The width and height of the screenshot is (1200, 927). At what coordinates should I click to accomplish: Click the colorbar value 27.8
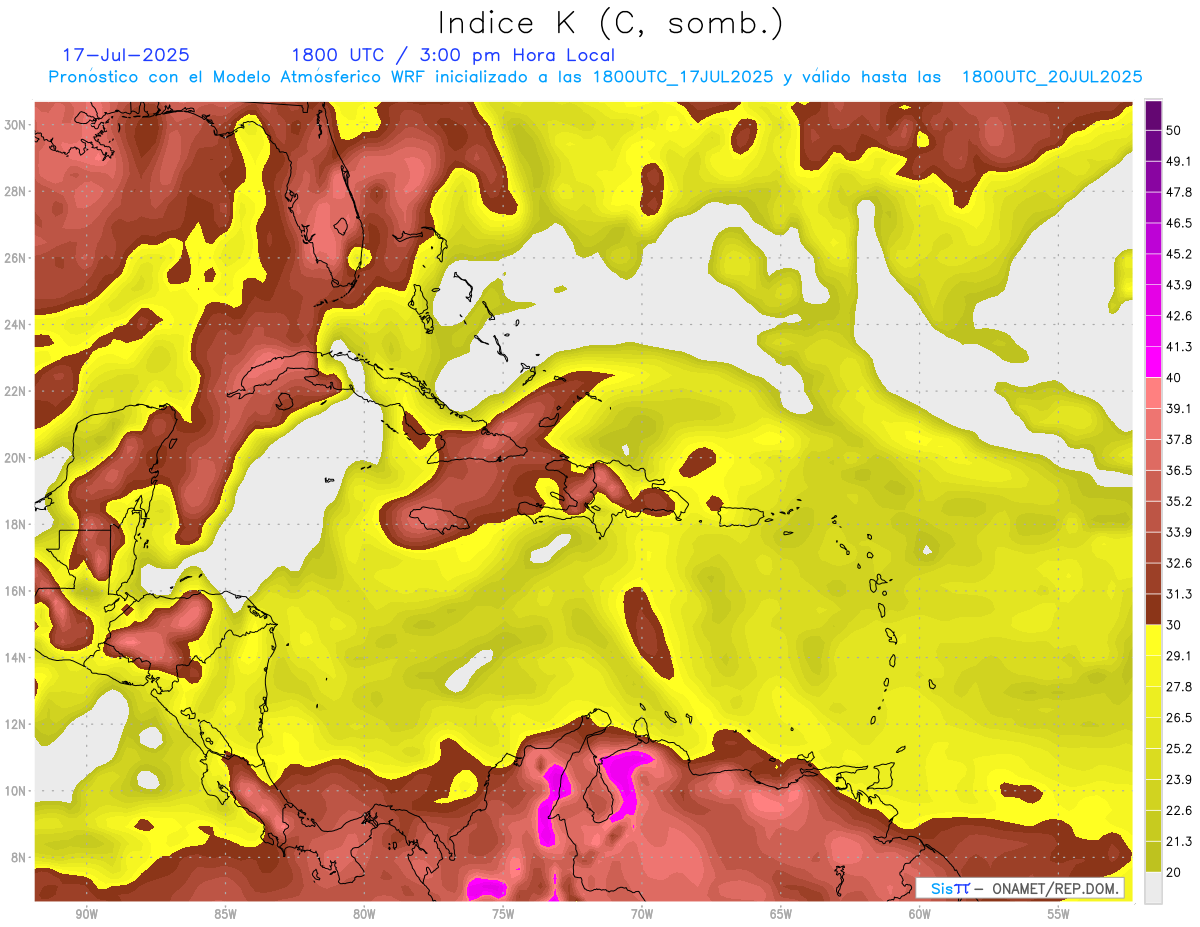(1178, 687)
